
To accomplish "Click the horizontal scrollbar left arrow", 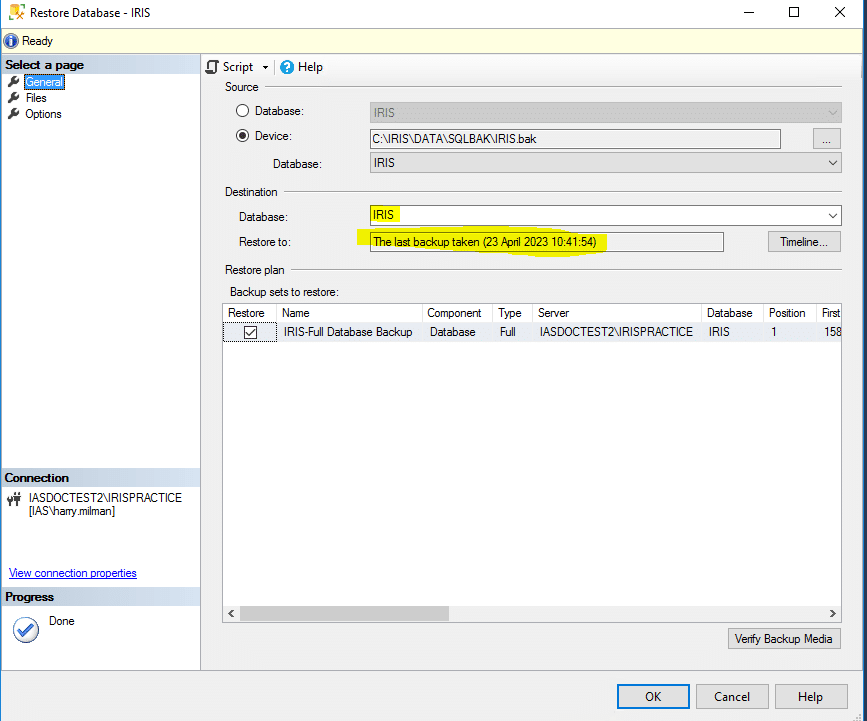I will tap(231, 613).
